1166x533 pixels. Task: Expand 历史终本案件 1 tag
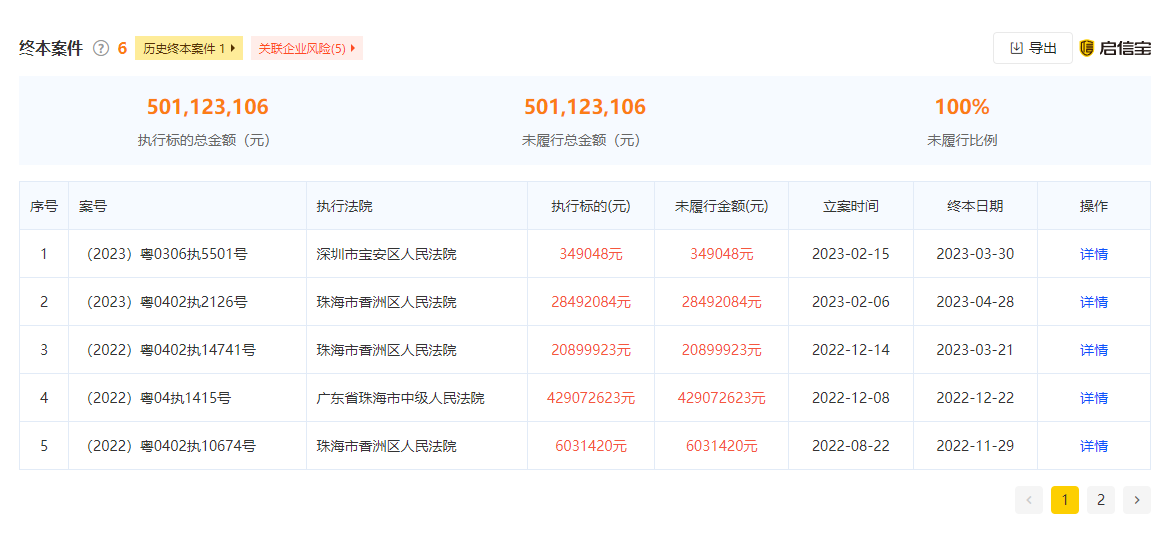[x=189, y=48]
